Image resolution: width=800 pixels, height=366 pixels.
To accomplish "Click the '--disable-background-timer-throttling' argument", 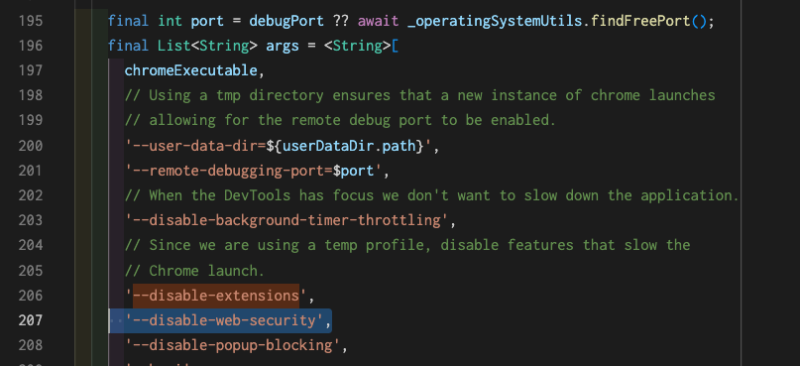I will tap(286, 221).
